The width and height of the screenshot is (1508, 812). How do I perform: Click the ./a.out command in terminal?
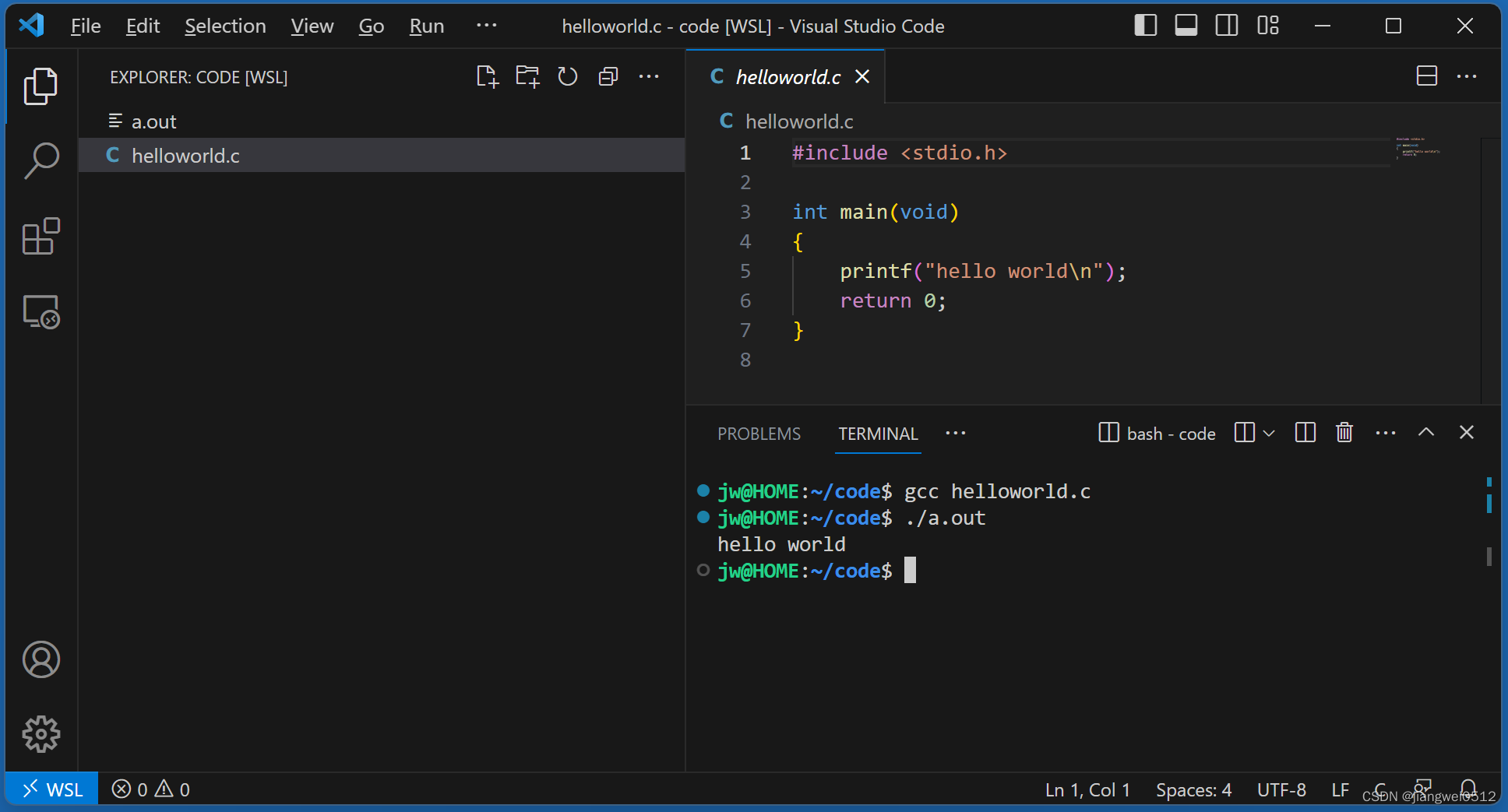pyautogui.click(x=945, y=518)
